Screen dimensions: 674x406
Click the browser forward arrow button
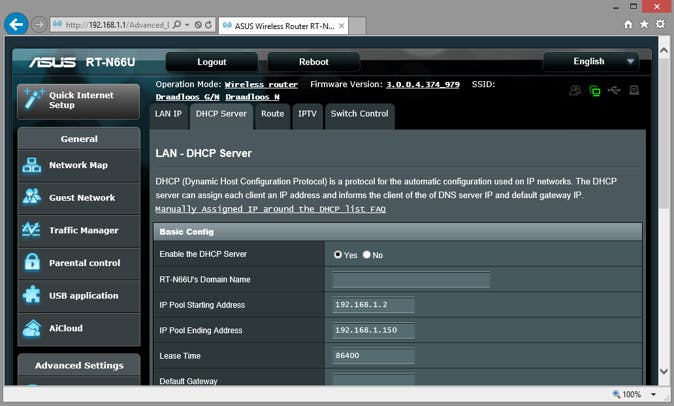point(39,25)
